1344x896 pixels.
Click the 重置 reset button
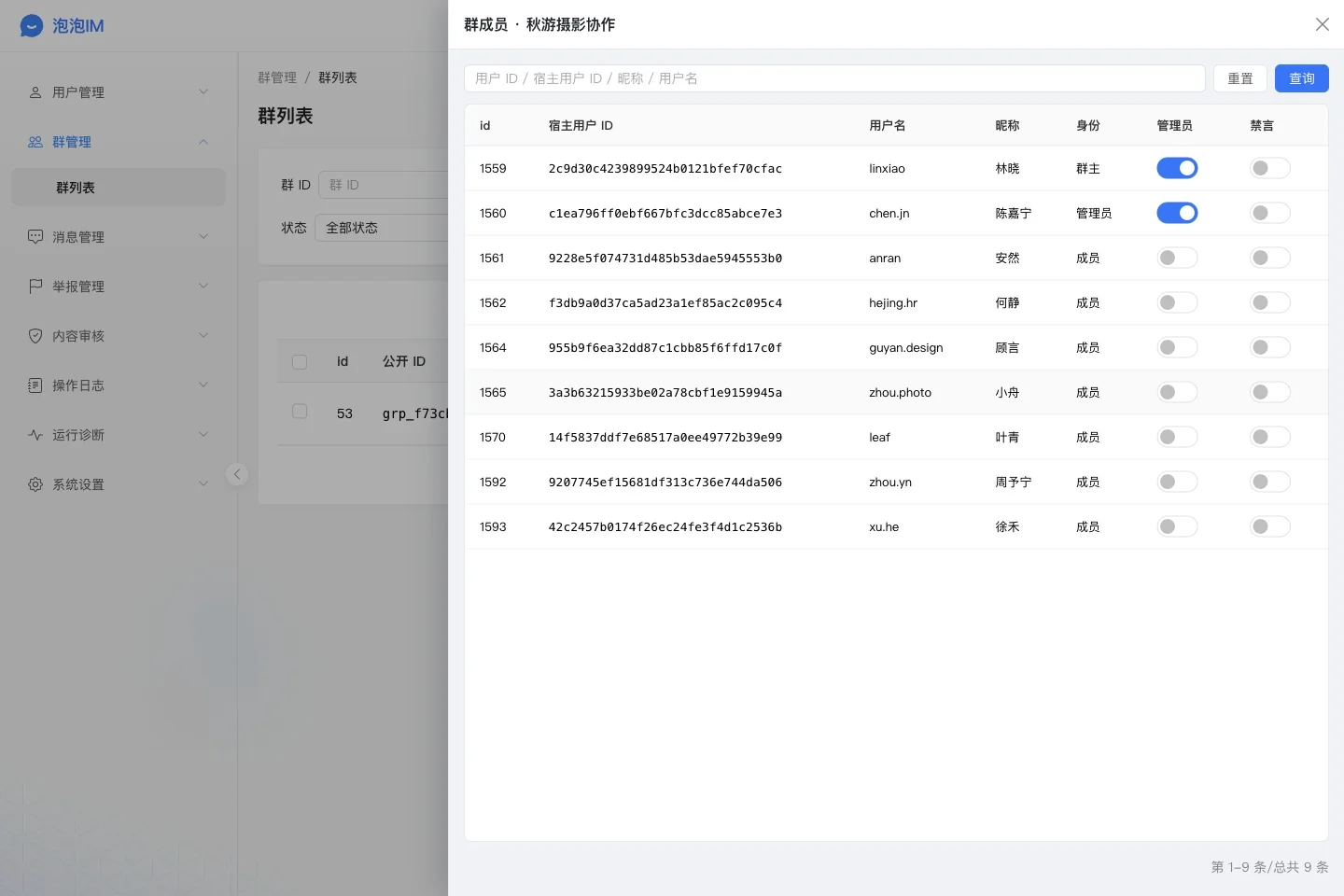(1240, 78)
